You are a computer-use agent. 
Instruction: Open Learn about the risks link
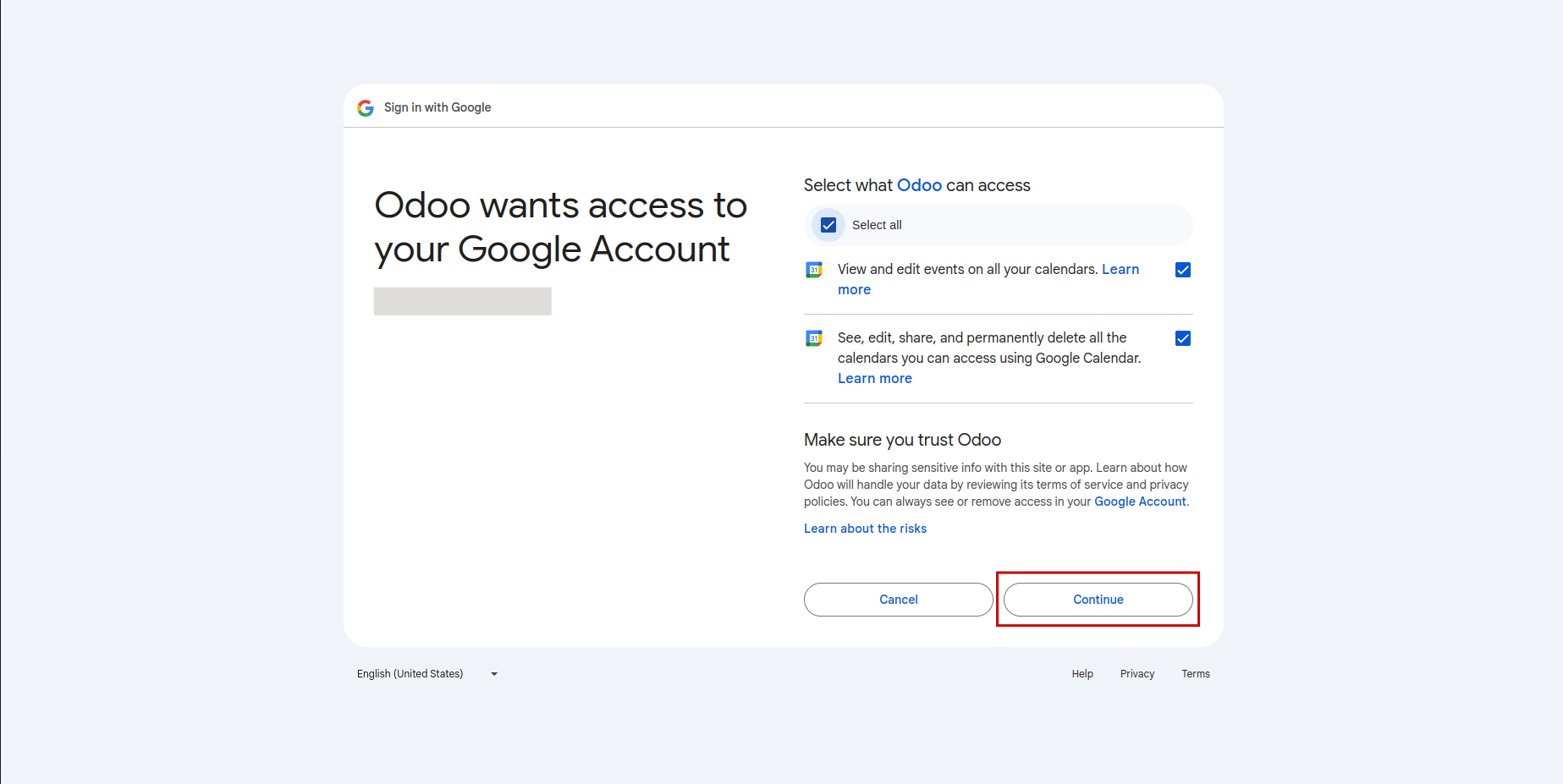pos(865,529)
